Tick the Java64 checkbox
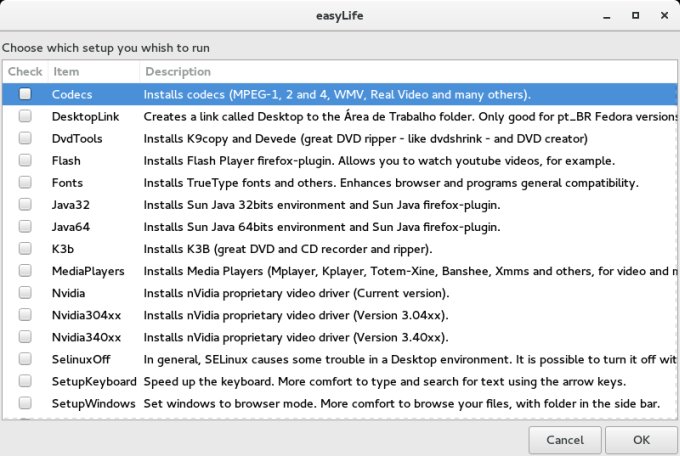The height and width of the screenshot is (456, 680). 25,226
